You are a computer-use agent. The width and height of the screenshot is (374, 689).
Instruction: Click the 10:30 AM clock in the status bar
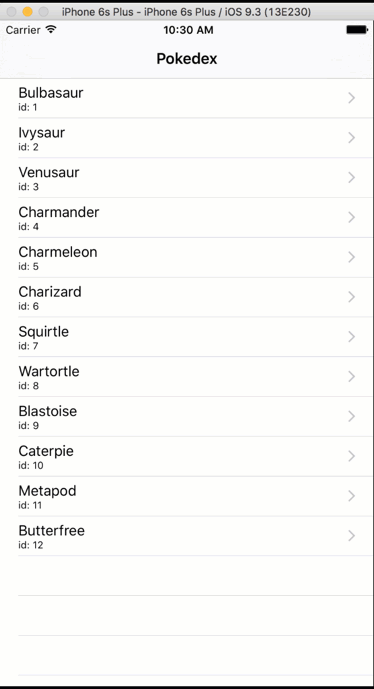(189, 30)
